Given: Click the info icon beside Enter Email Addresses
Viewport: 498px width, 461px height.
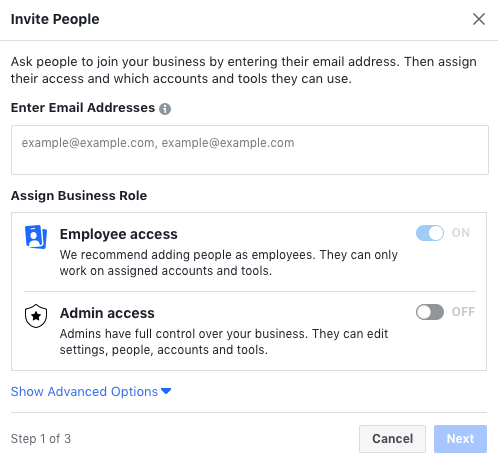Looking at the screenshot, I should pos(165,109).
